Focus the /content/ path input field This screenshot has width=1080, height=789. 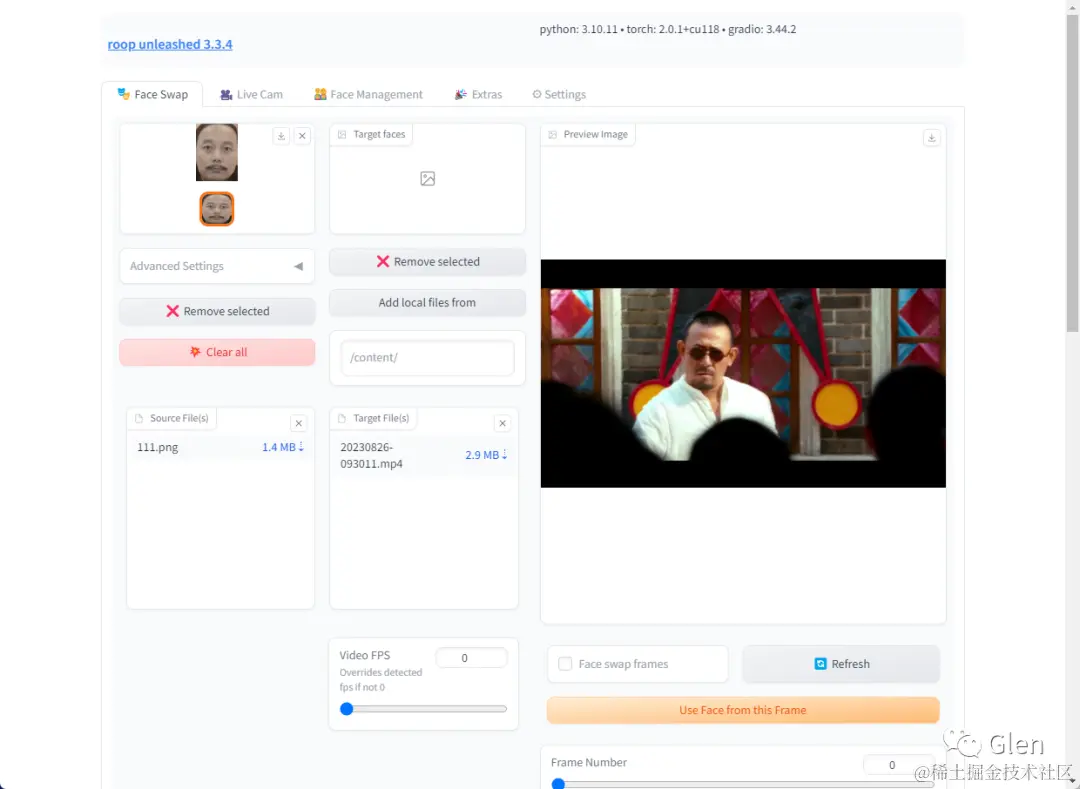pos(427,357)
